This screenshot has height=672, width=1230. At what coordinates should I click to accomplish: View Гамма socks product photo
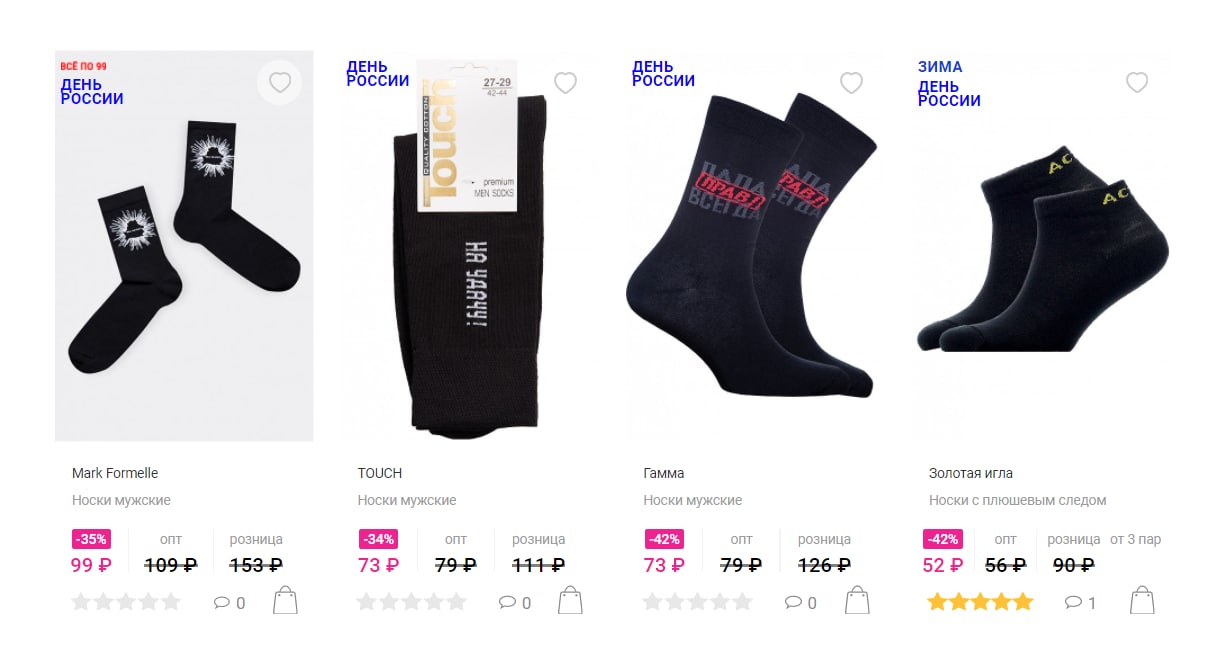[756, 246]
